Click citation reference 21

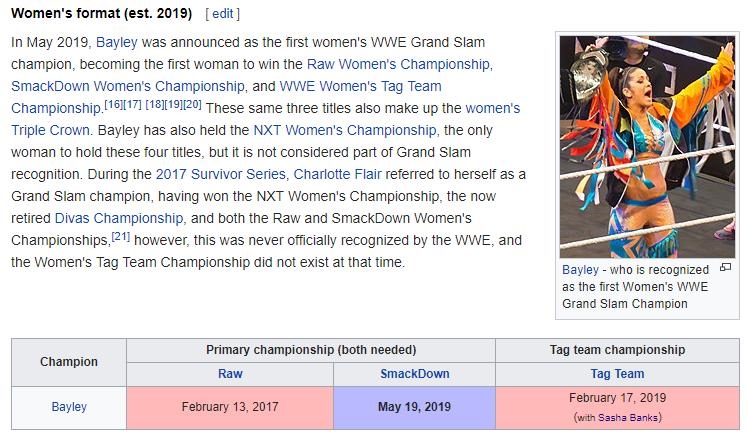point(121,236)
